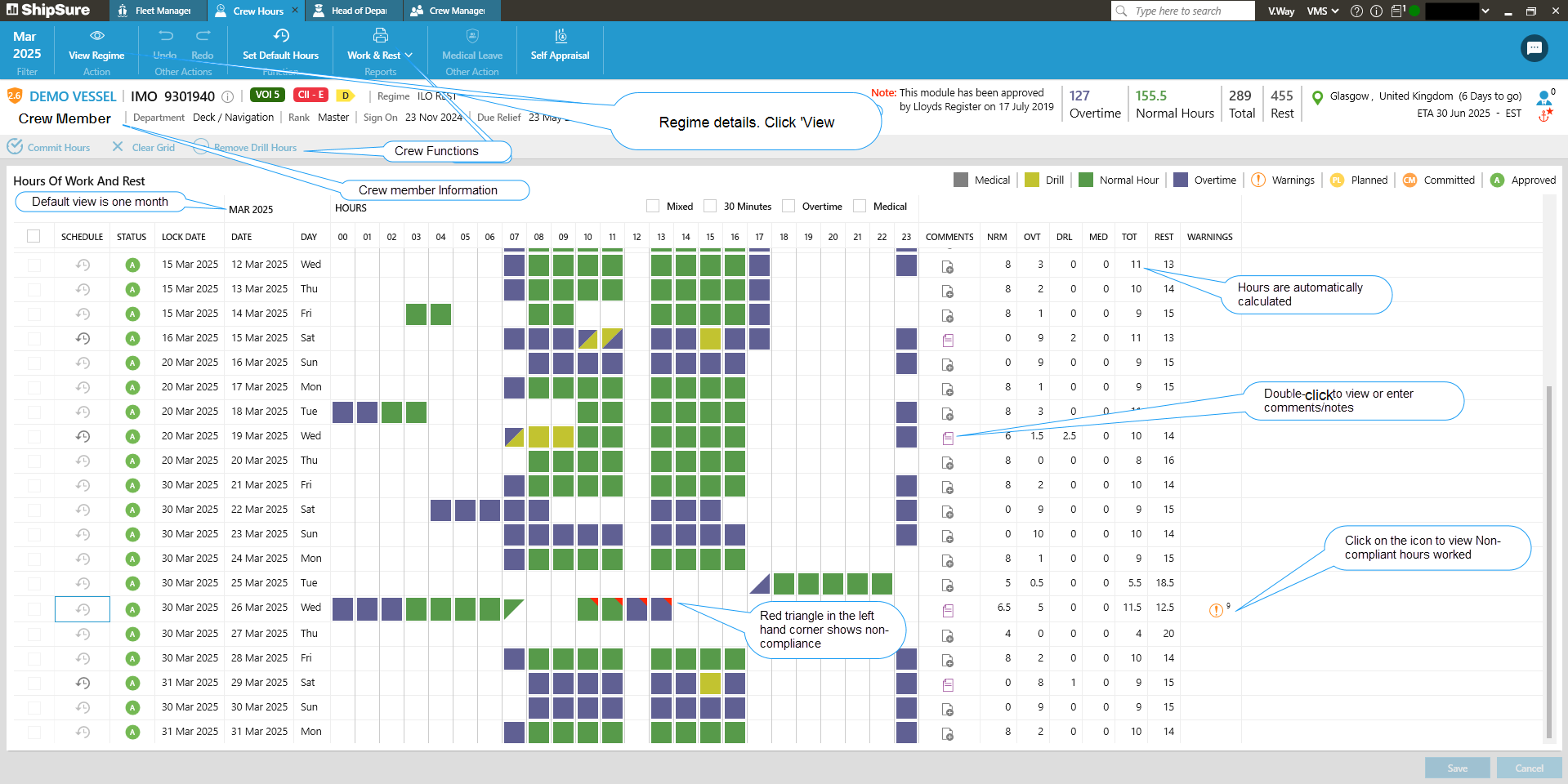Click the schedule history icon for 12 Mar 2025
The width and height of the screenshot is (1568, 784).
83,265
